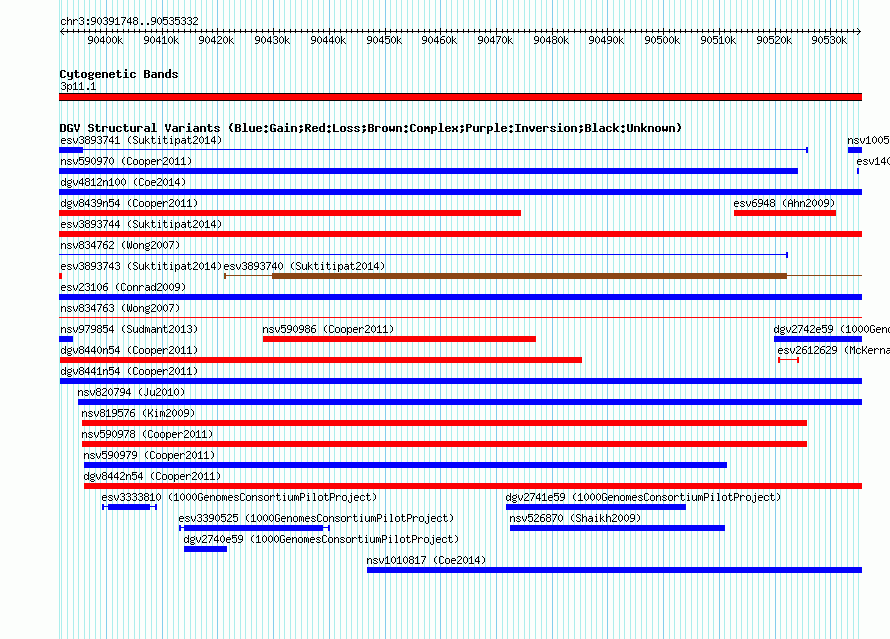Open the esv2612629 variant label

834,350
